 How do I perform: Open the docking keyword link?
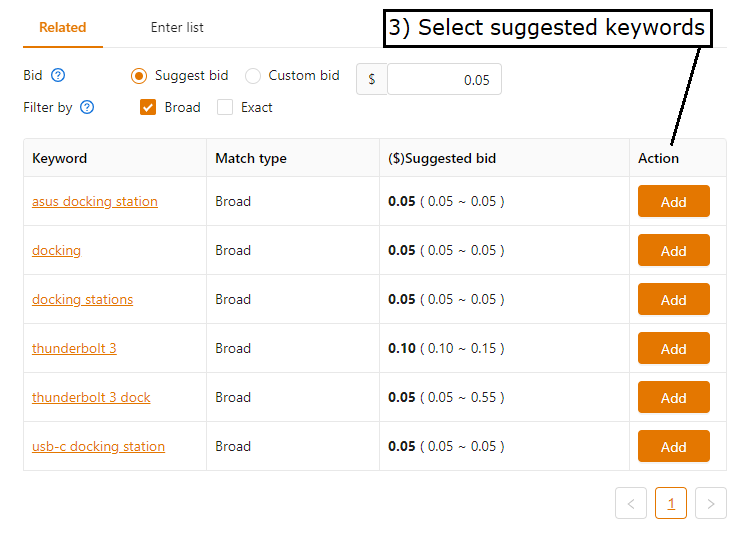[x=56, y=251]
